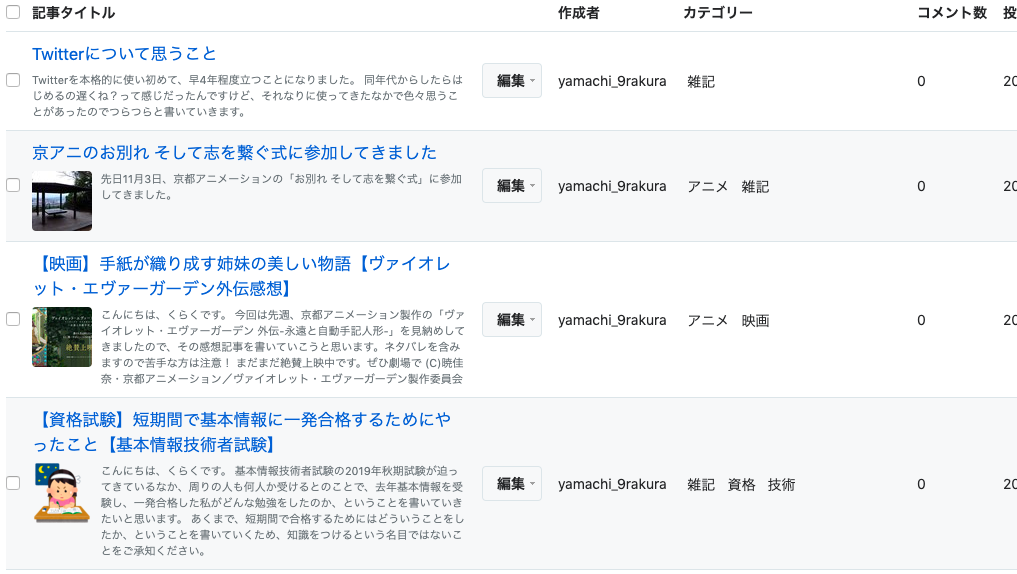This screenshot has width=1017, height=574.
Task: Click 映画 category in 【映画】 row
Action: [755, 320]
